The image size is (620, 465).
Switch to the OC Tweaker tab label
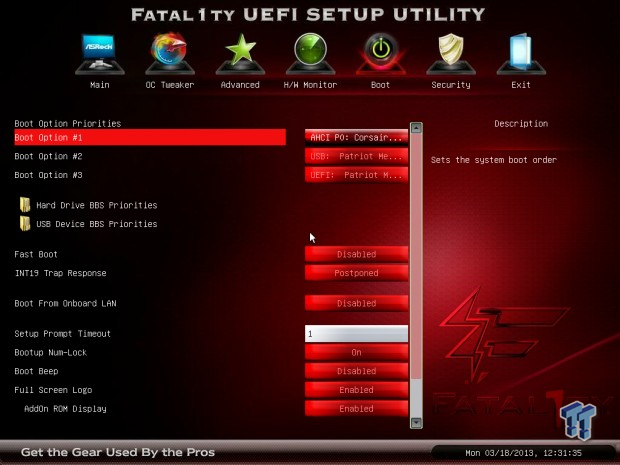170,85
